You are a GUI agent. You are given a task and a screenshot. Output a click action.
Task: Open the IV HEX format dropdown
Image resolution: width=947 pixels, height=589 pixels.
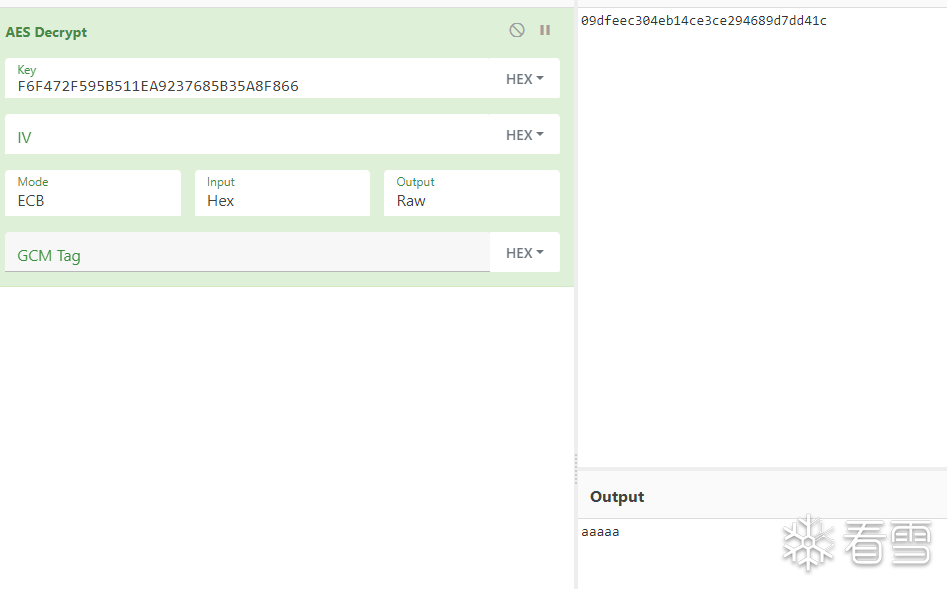(x=524, y=135)
